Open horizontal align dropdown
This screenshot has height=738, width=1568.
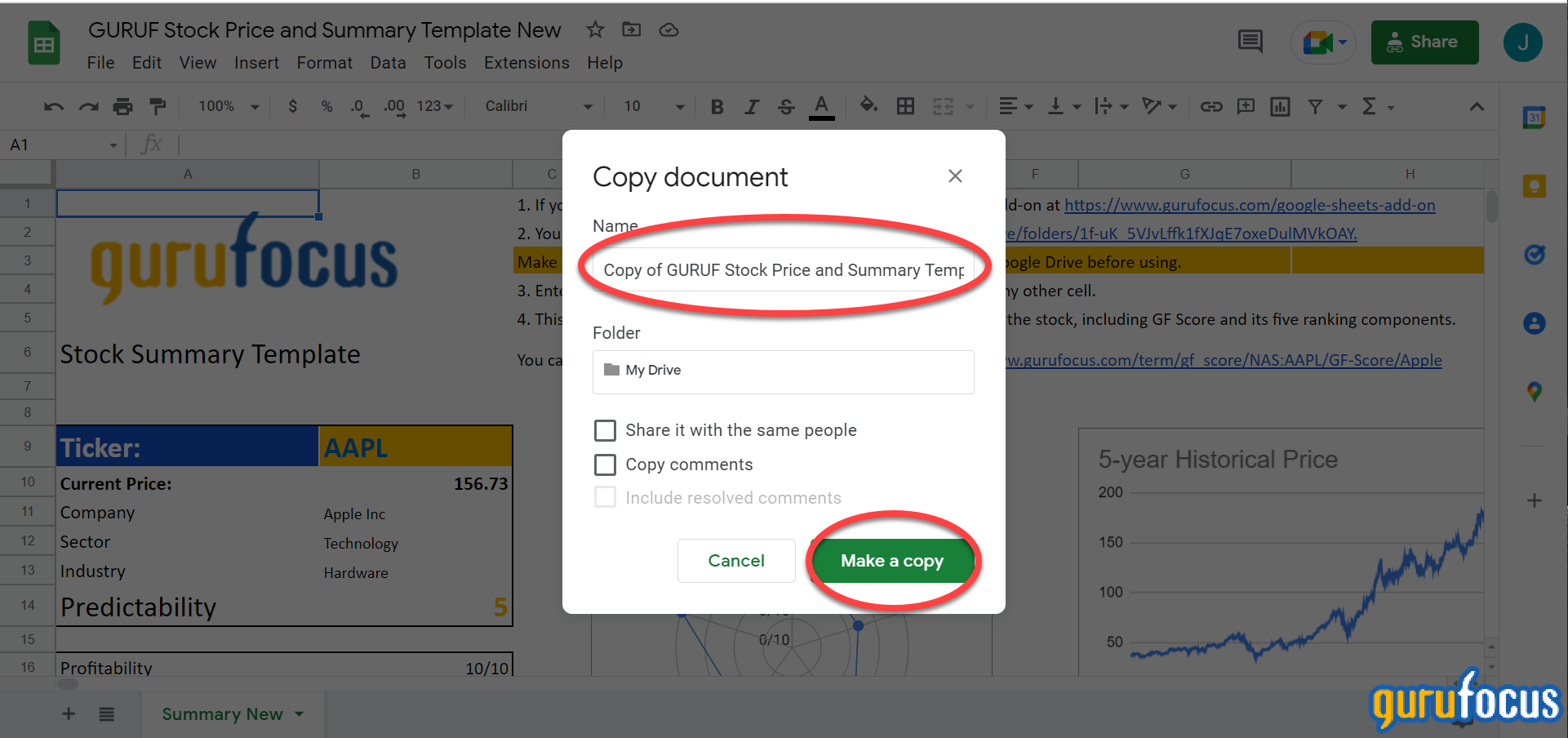(x=1016, y=106)
